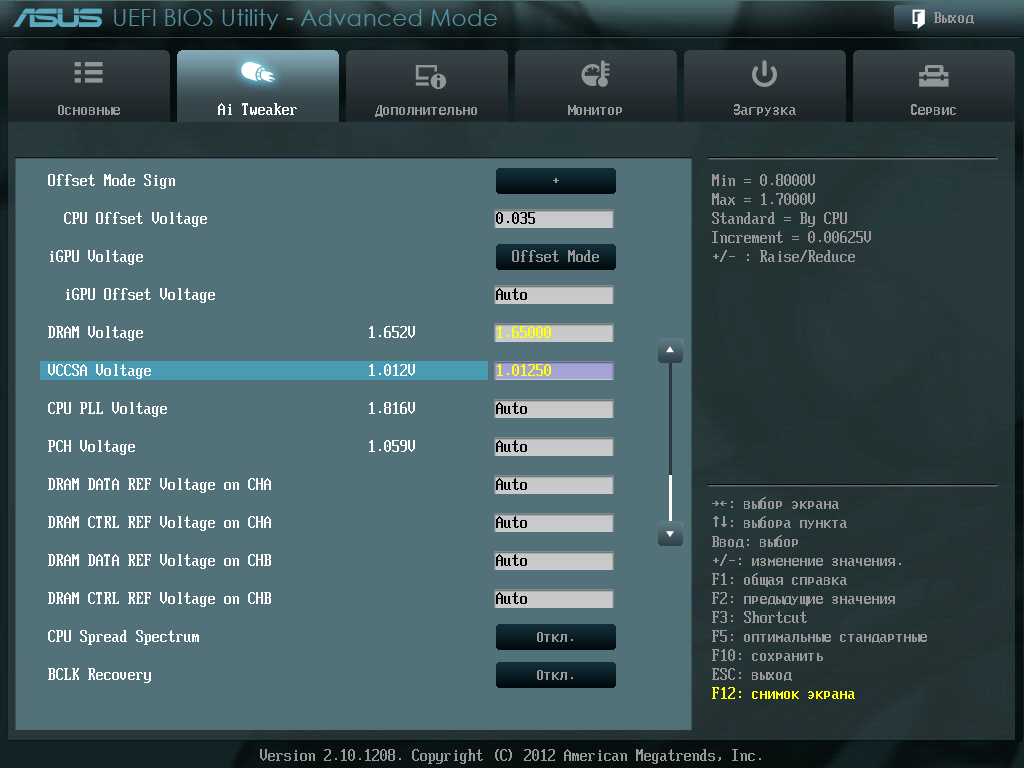The width and height of the screenshot is (1024, 768).
Task: Click the F5: оптимальные стандартные hint
Action: click(819, 637)
